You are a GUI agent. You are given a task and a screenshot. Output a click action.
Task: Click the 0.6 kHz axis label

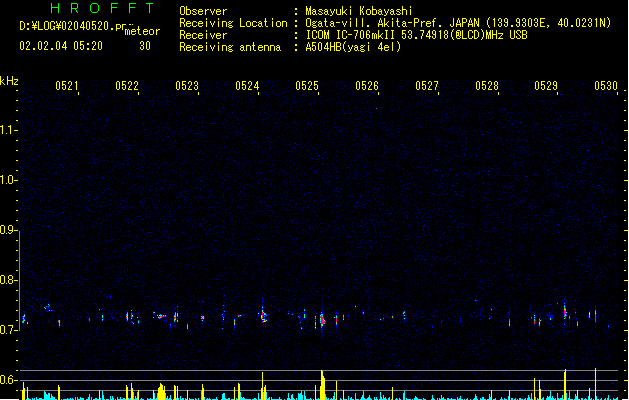8,380
